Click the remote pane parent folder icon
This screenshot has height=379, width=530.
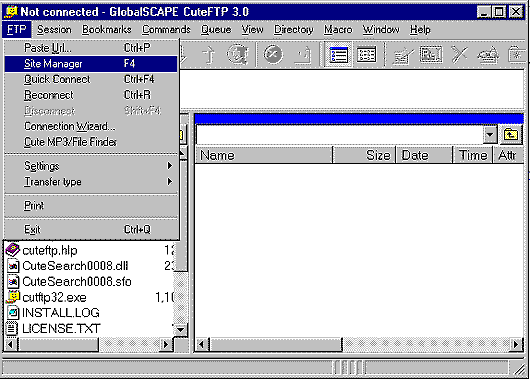(511, 135)
